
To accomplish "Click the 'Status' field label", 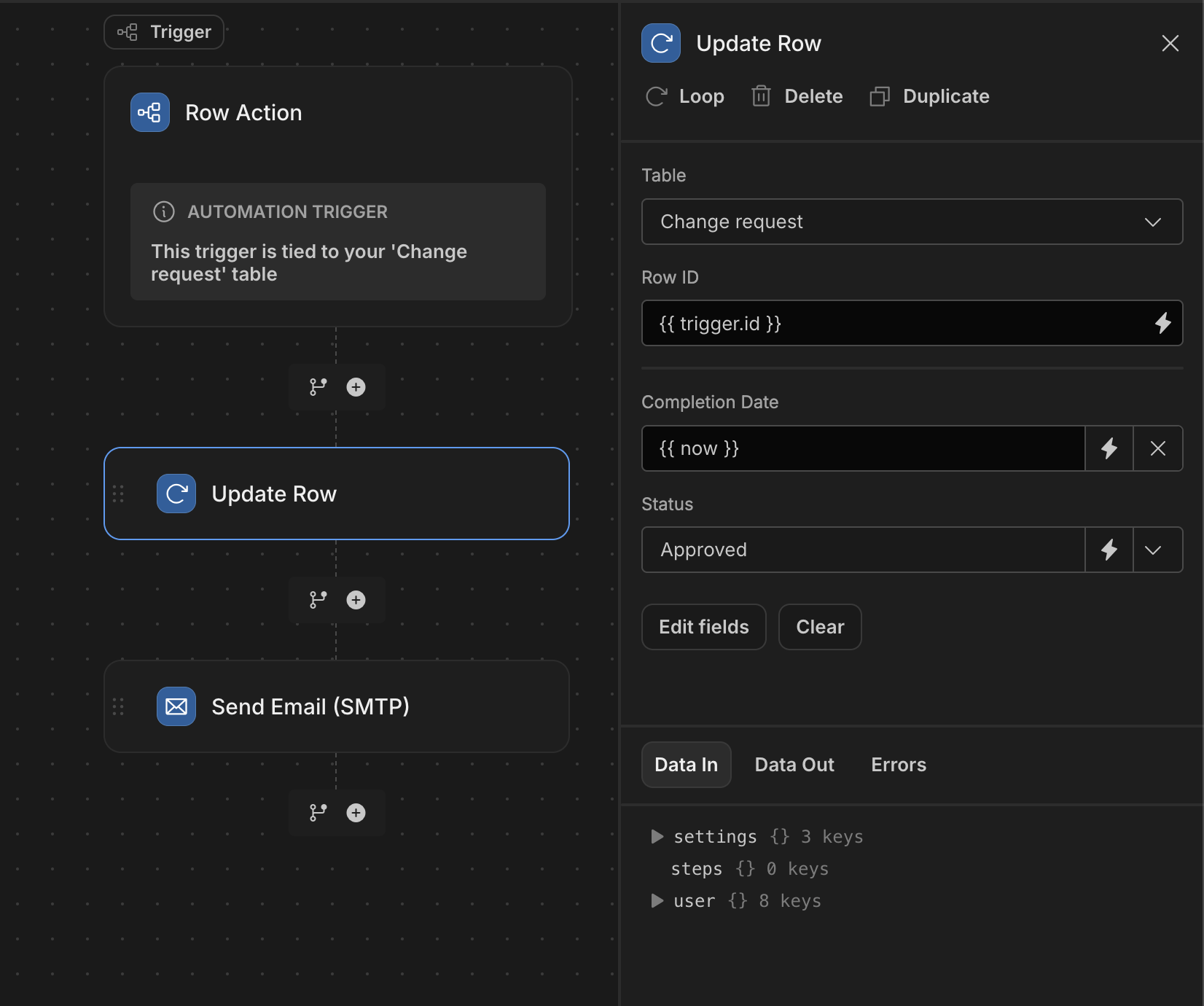I will click(667, 504).
